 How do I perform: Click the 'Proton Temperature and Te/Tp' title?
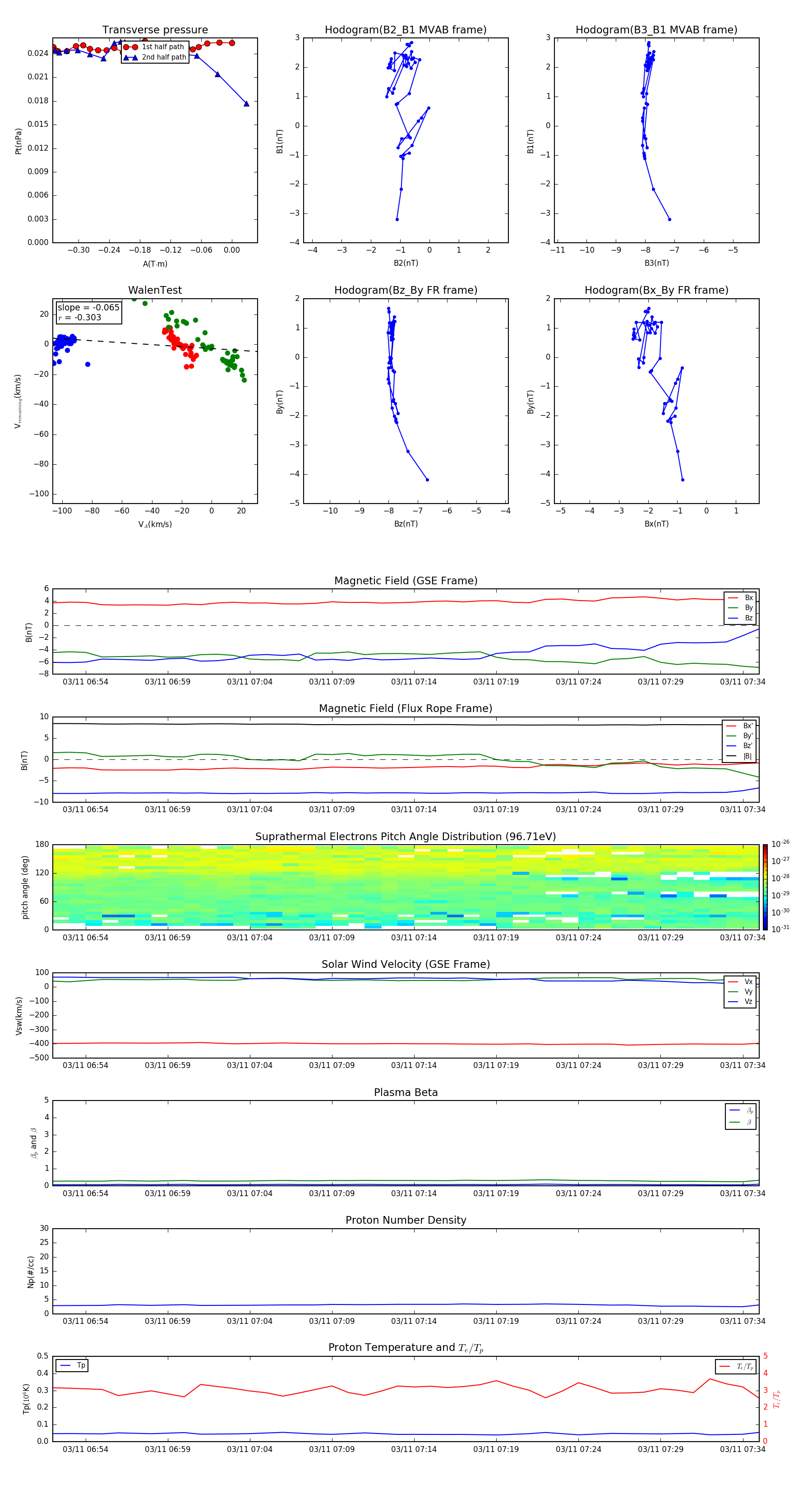406,1347
